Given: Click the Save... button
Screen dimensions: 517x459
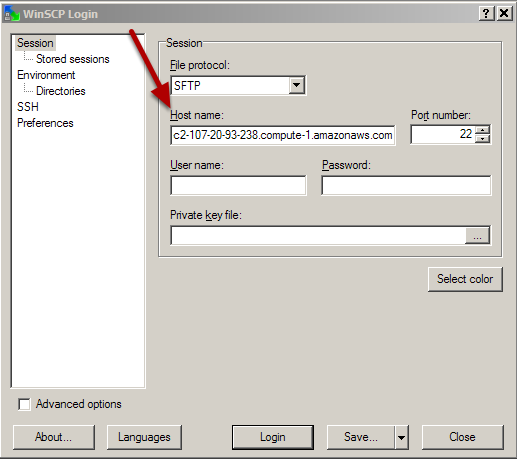Looking at the screenshot, I should 361,437.
